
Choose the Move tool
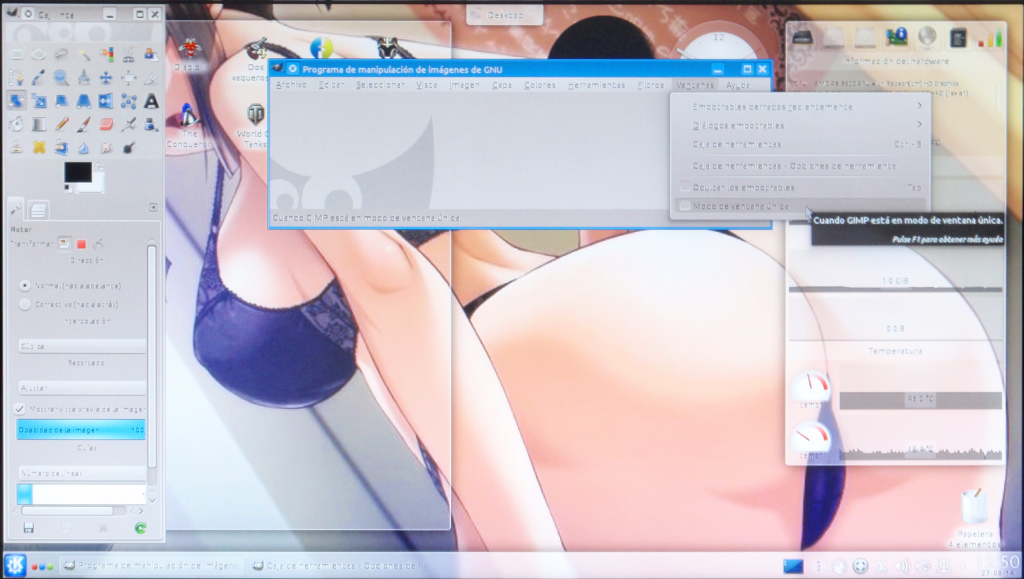click(106, 78)
